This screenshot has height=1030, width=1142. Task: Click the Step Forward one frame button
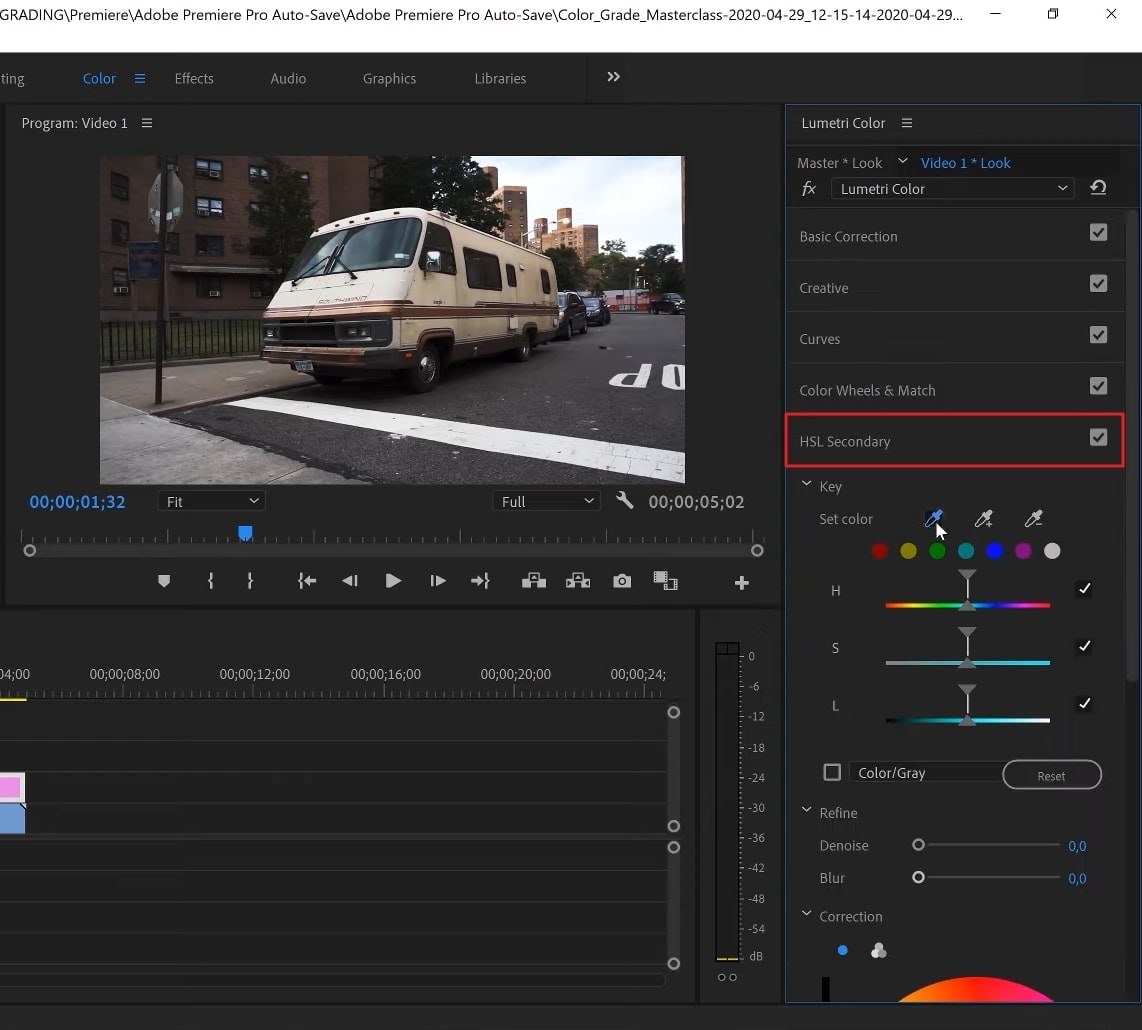437,581
